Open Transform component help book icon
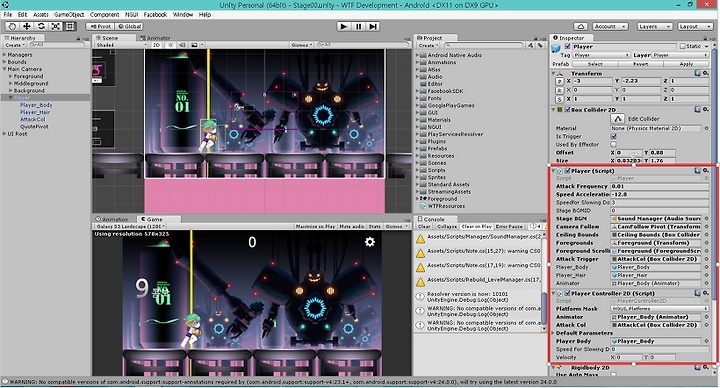Viewport: 720px width, 388px height. [698, 73]
